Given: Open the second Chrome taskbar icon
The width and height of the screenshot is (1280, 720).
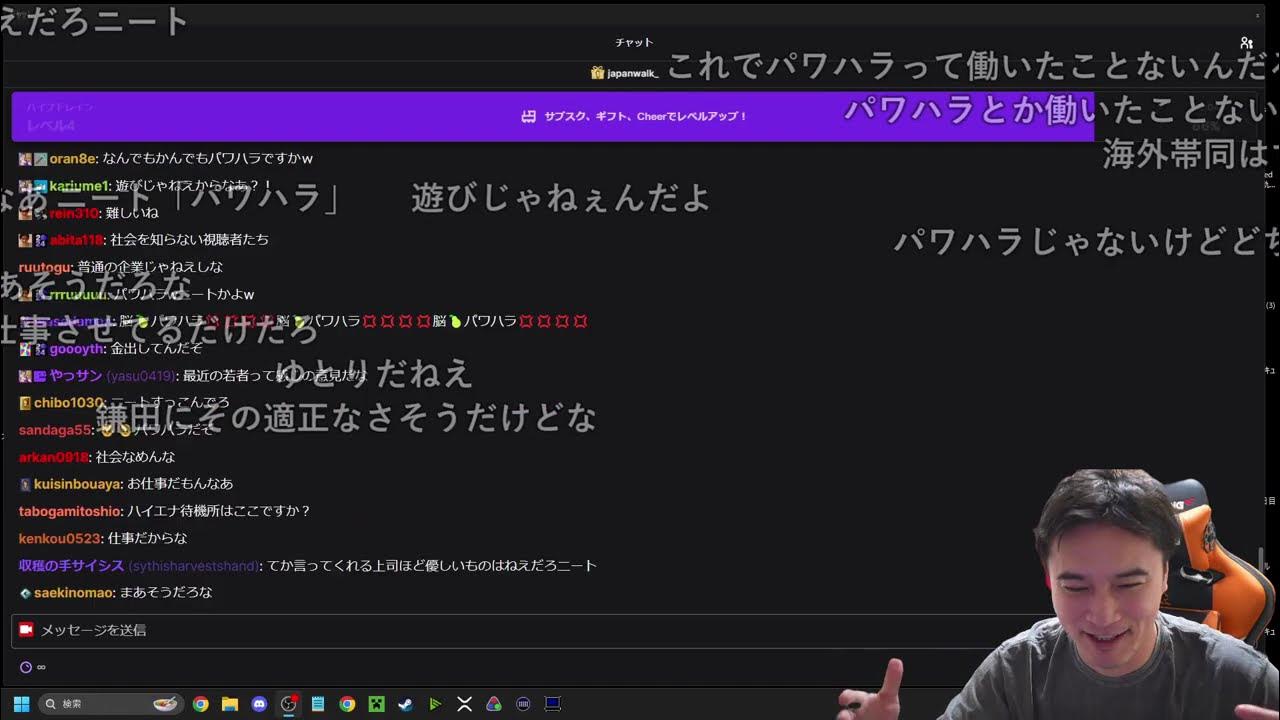Looking at the screenshot, I should (347, 704).
